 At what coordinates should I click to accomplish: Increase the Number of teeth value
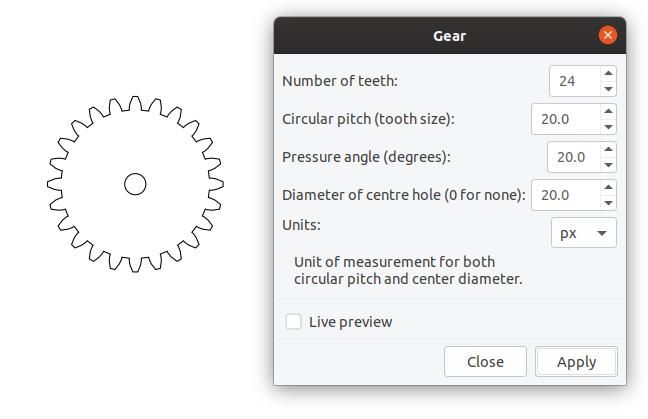pyautogui.click(x=608, y=73)
